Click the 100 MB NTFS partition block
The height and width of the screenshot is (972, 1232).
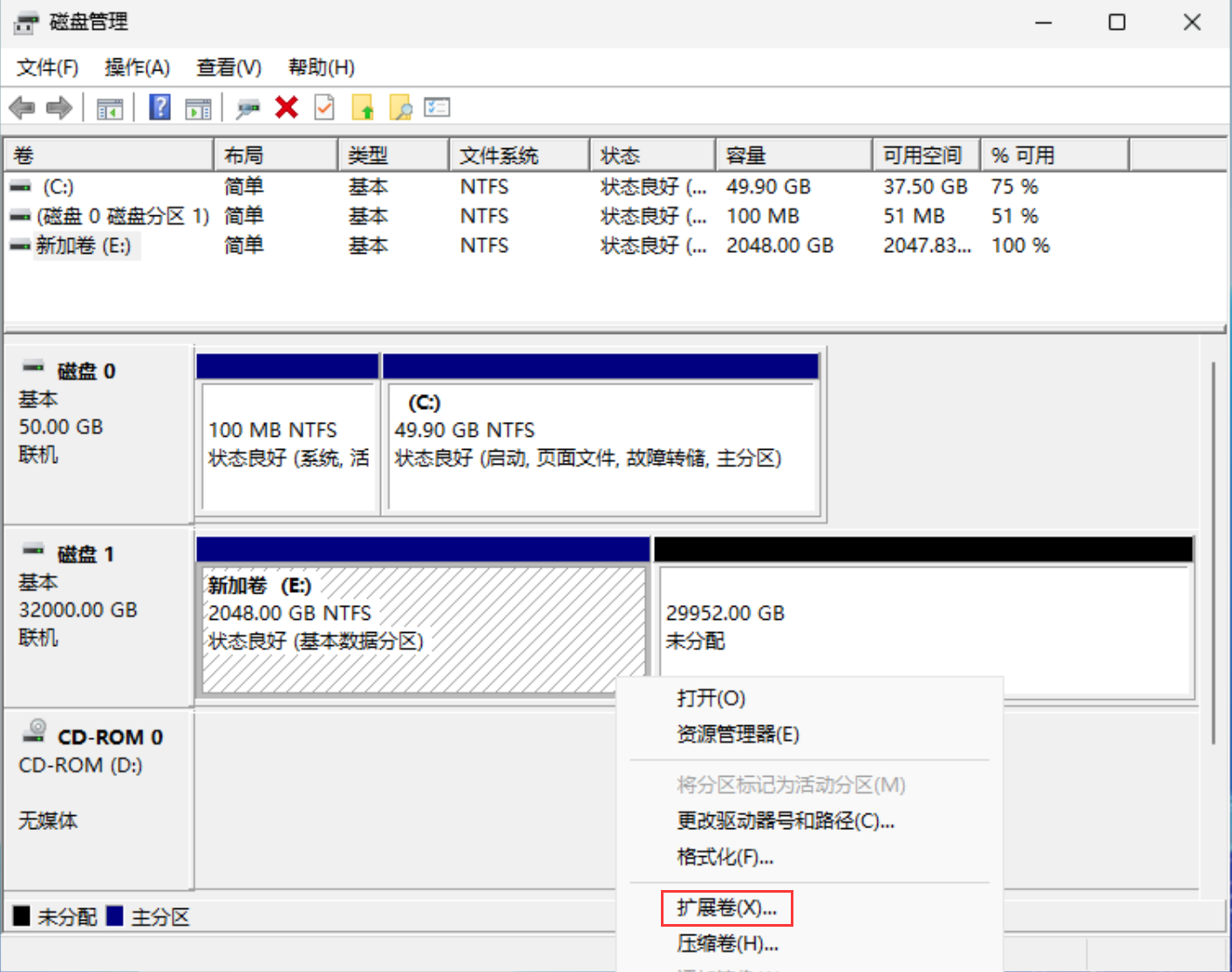pos(288,433)
